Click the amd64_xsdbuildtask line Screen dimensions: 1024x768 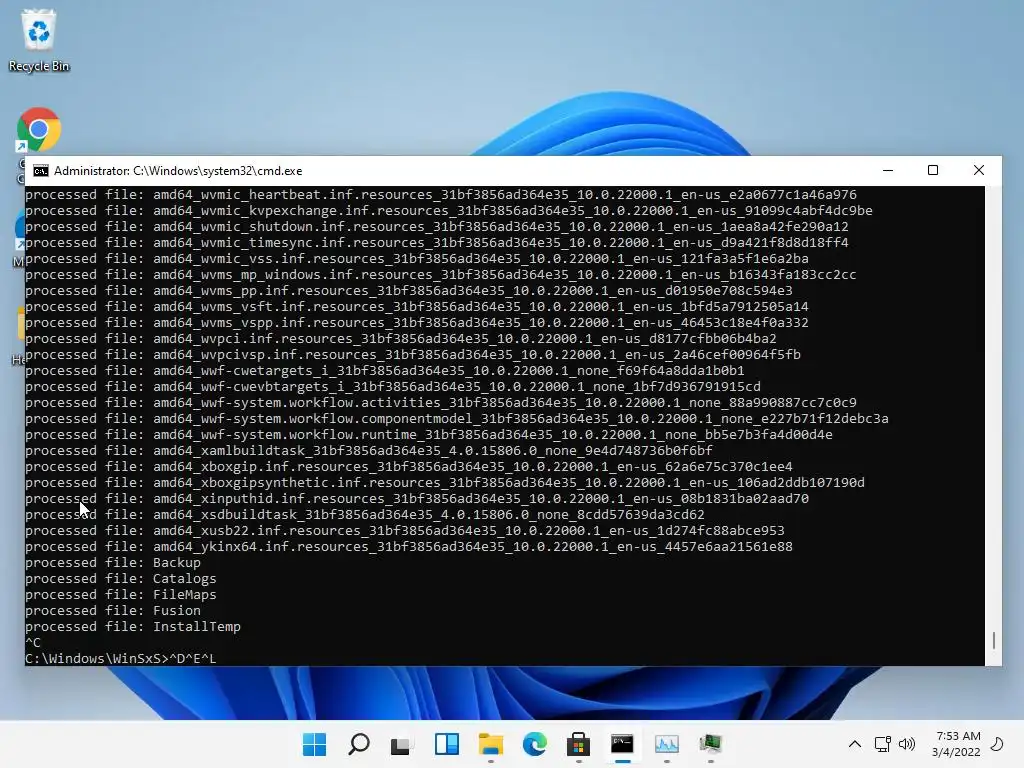365,515
